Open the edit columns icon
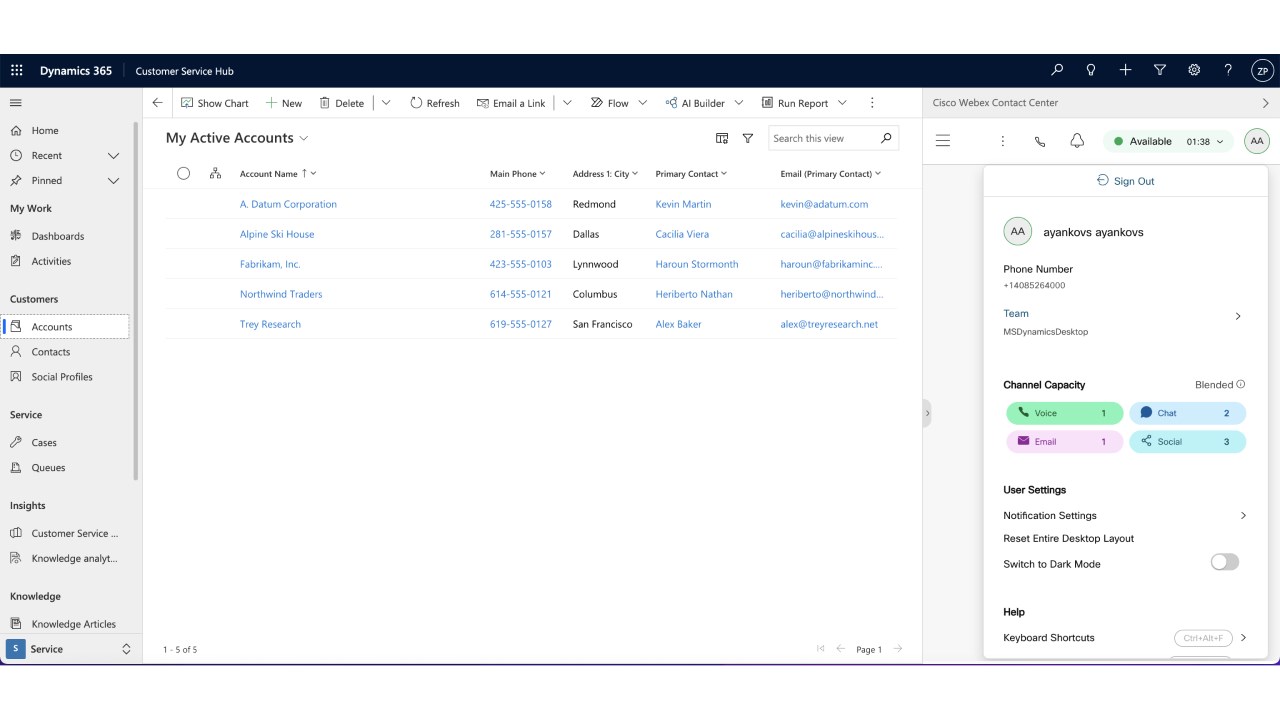The height and width of the screenshot is (720, 1280). point(722,139)
